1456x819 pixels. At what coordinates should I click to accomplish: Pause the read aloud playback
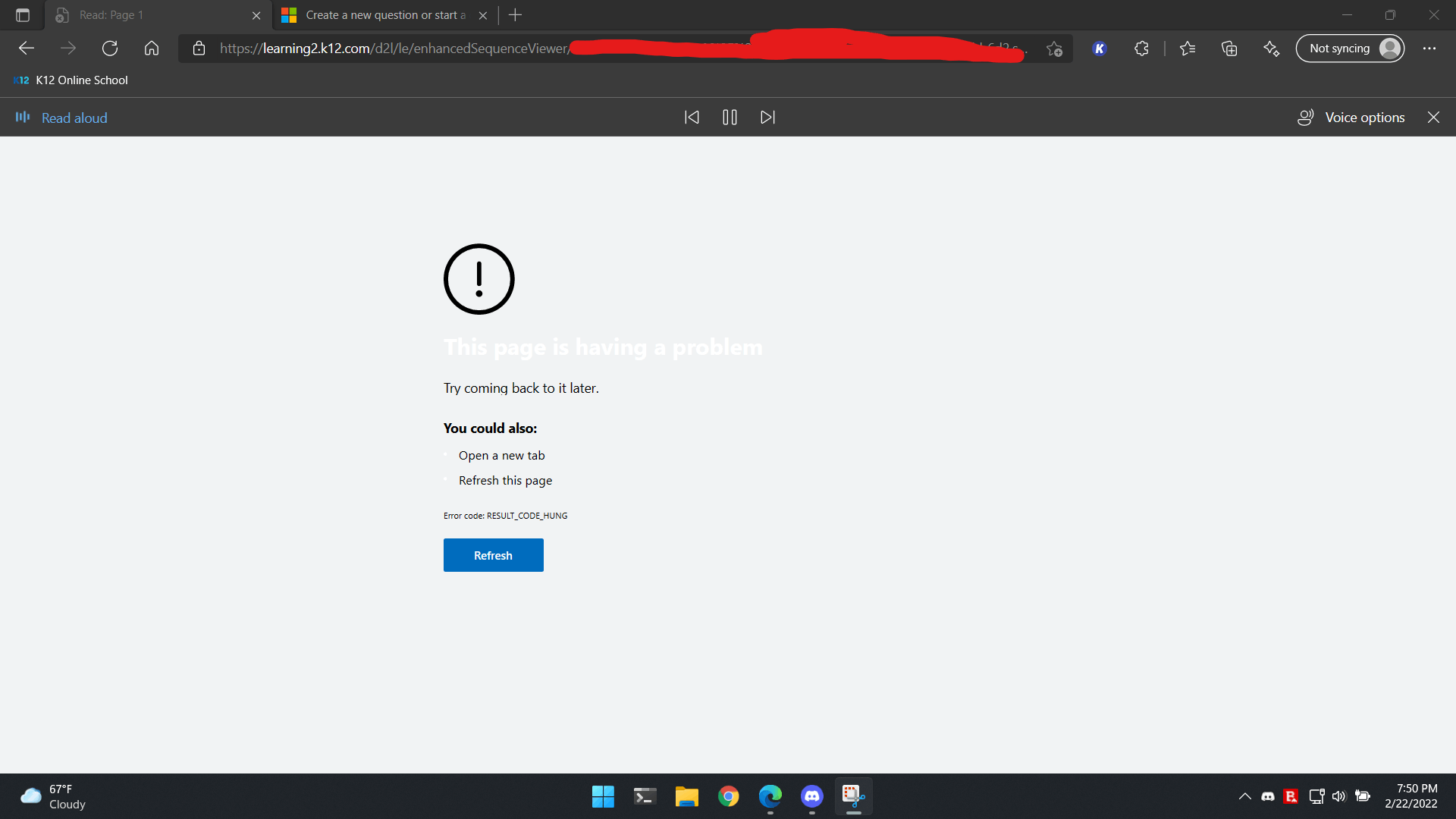730,118
